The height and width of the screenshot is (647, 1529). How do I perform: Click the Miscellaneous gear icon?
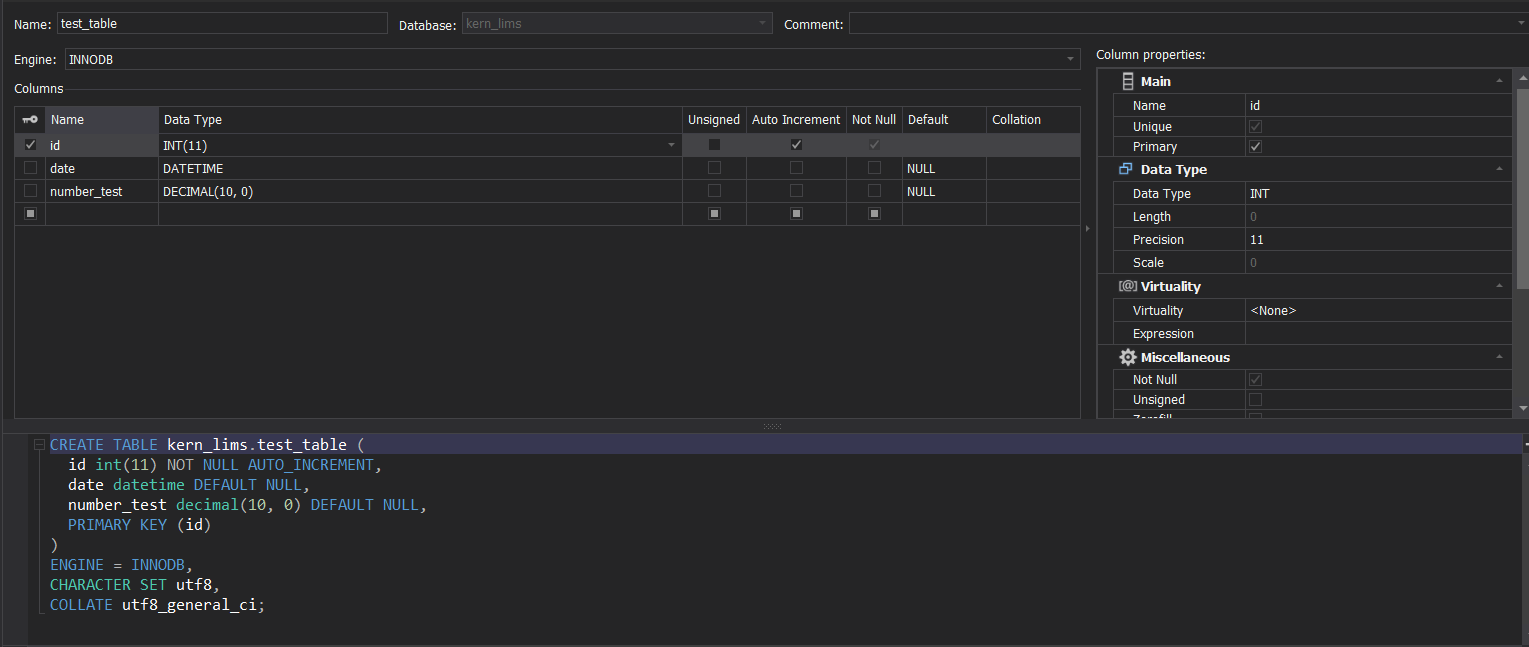(x=1127, y=357)
